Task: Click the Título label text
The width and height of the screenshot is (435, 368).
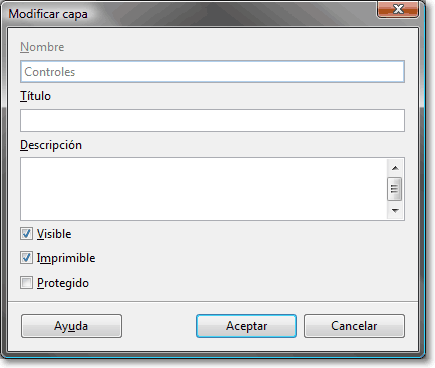Action: (x=36, y=96)
